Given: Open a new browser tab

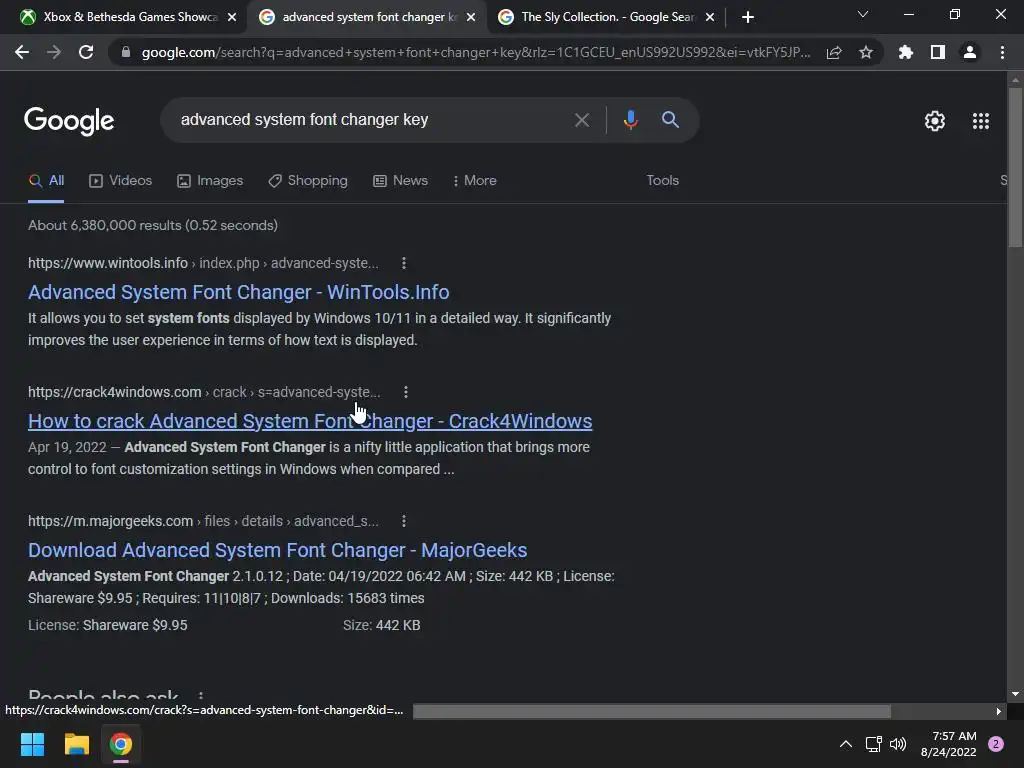Looking at the screenshot, I should [748, 17].
